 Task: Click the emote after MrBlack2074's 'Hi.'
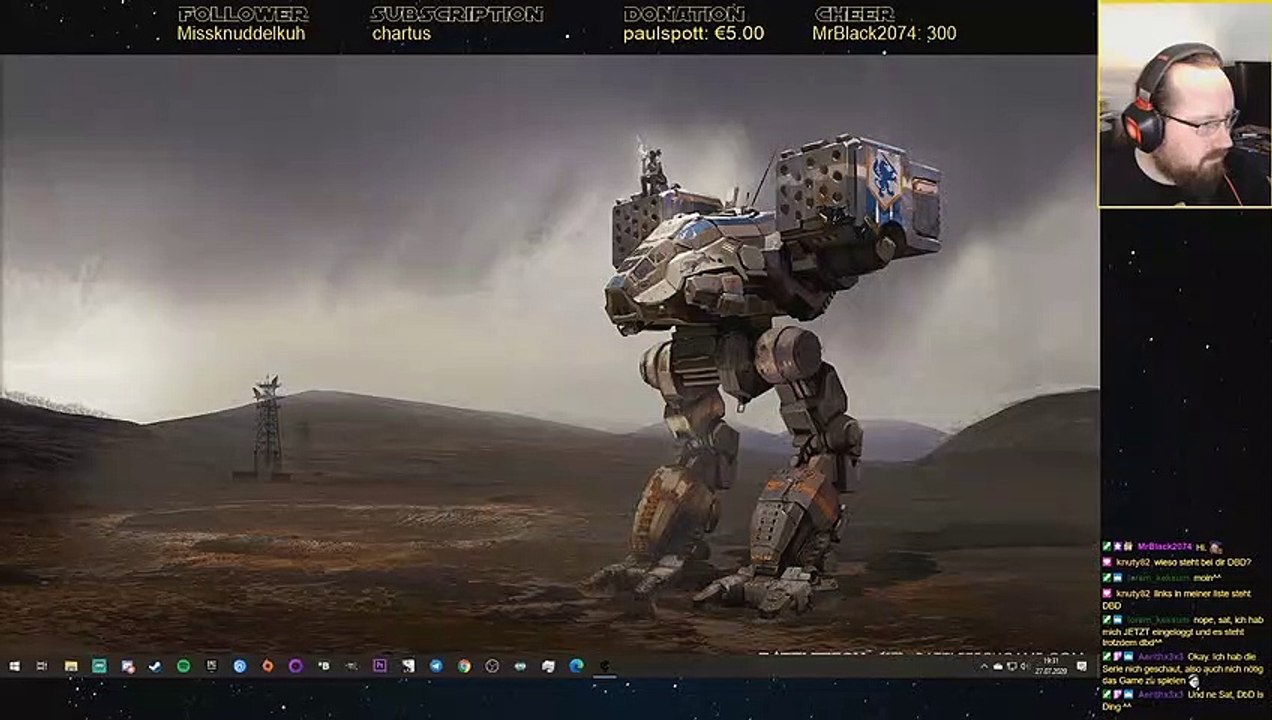click(1215, 547)
